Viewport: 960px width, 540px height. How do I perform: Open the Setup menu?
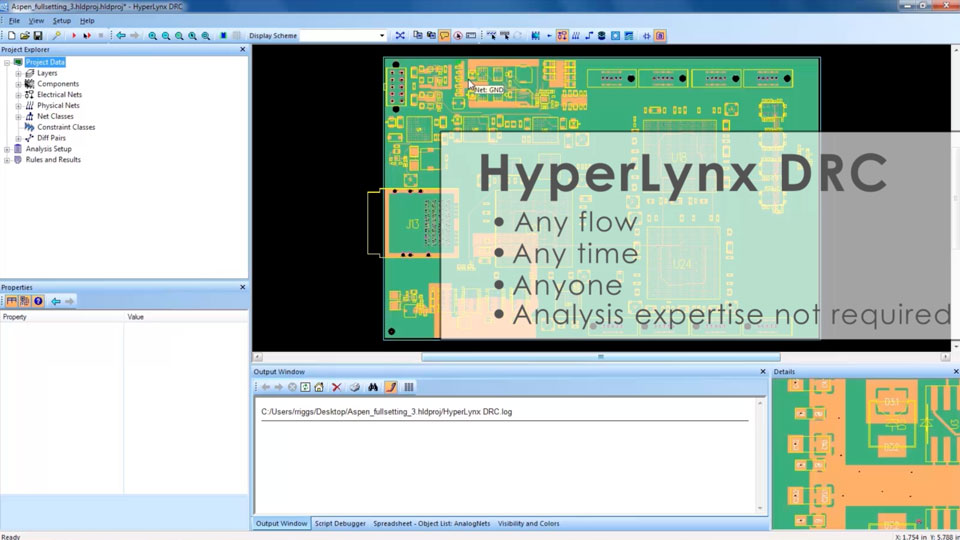61,20
